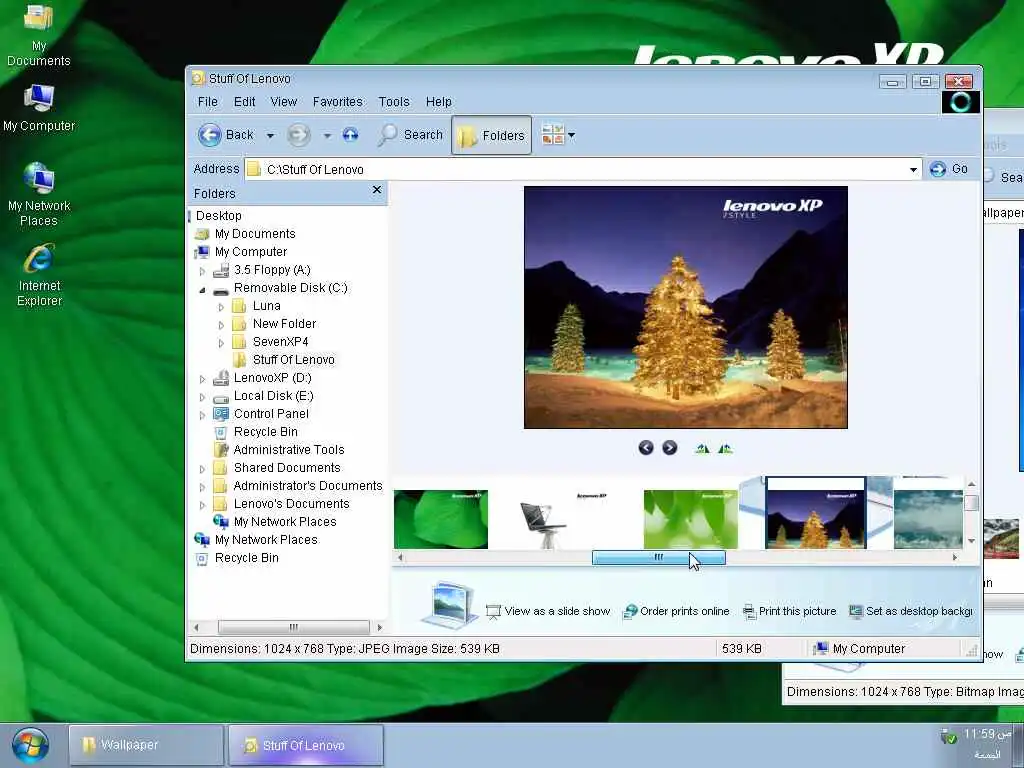This screenshot has width=1024, height=768.
Task: Select the light green leaves thumbnail
Action: [x=690, y=519]
